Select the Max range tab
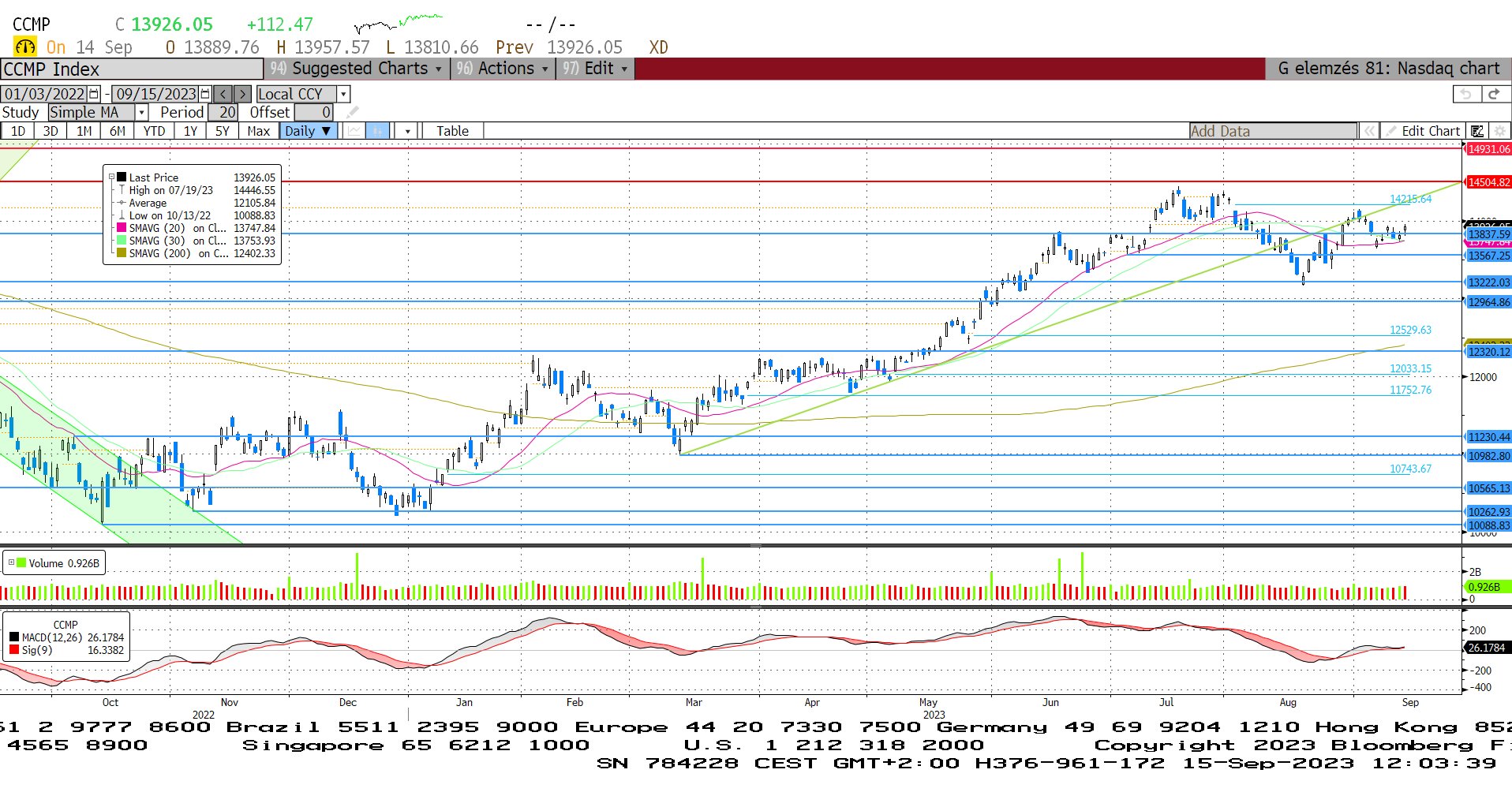The width and height of the screenshot is (1512, 807). pyautogui.click(x=258, y=131)
